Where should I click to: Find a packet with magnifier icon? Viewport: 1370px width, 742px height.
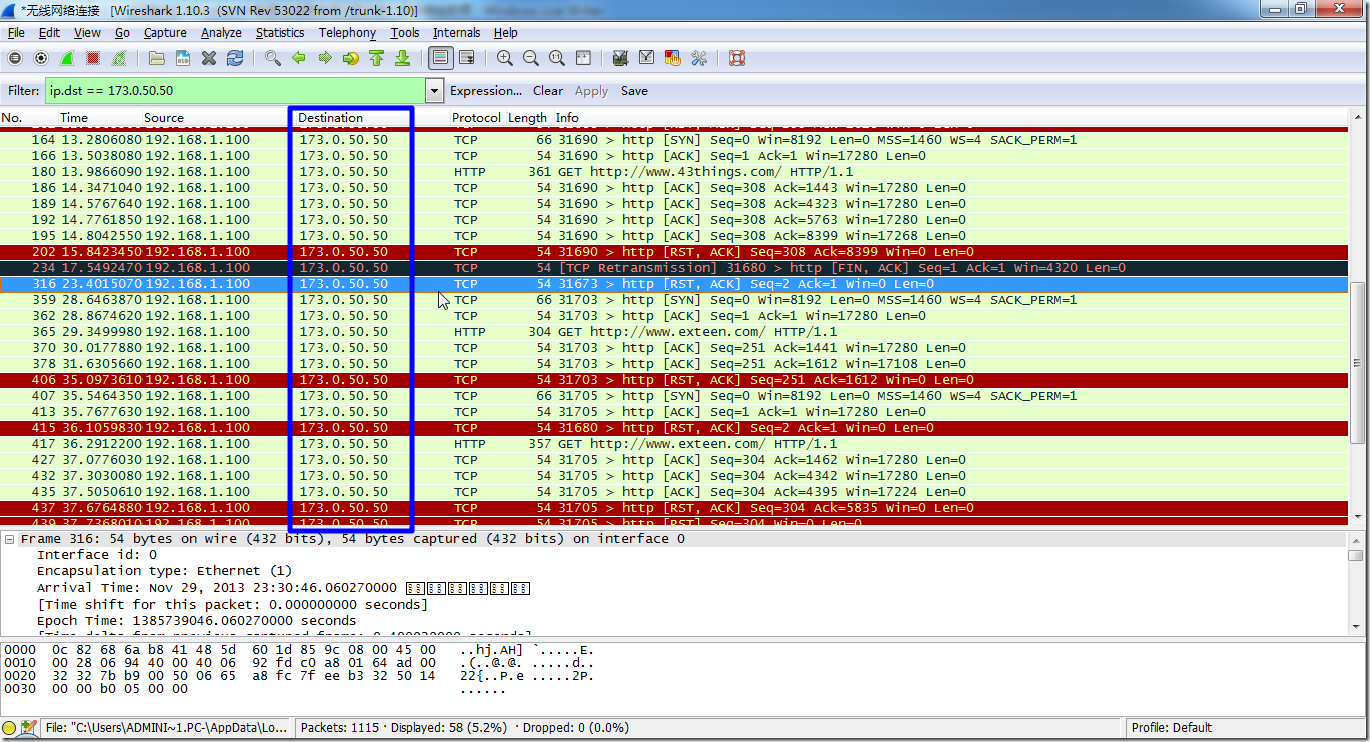(272, 59)
